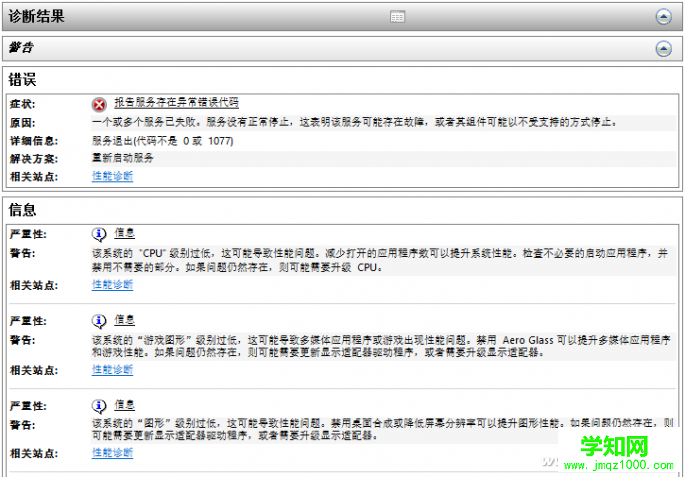The width and height of the screenshot is (685, 477).
Task: Open the 信息 link above the 桌面合成 warning
Action: [124, 404]
